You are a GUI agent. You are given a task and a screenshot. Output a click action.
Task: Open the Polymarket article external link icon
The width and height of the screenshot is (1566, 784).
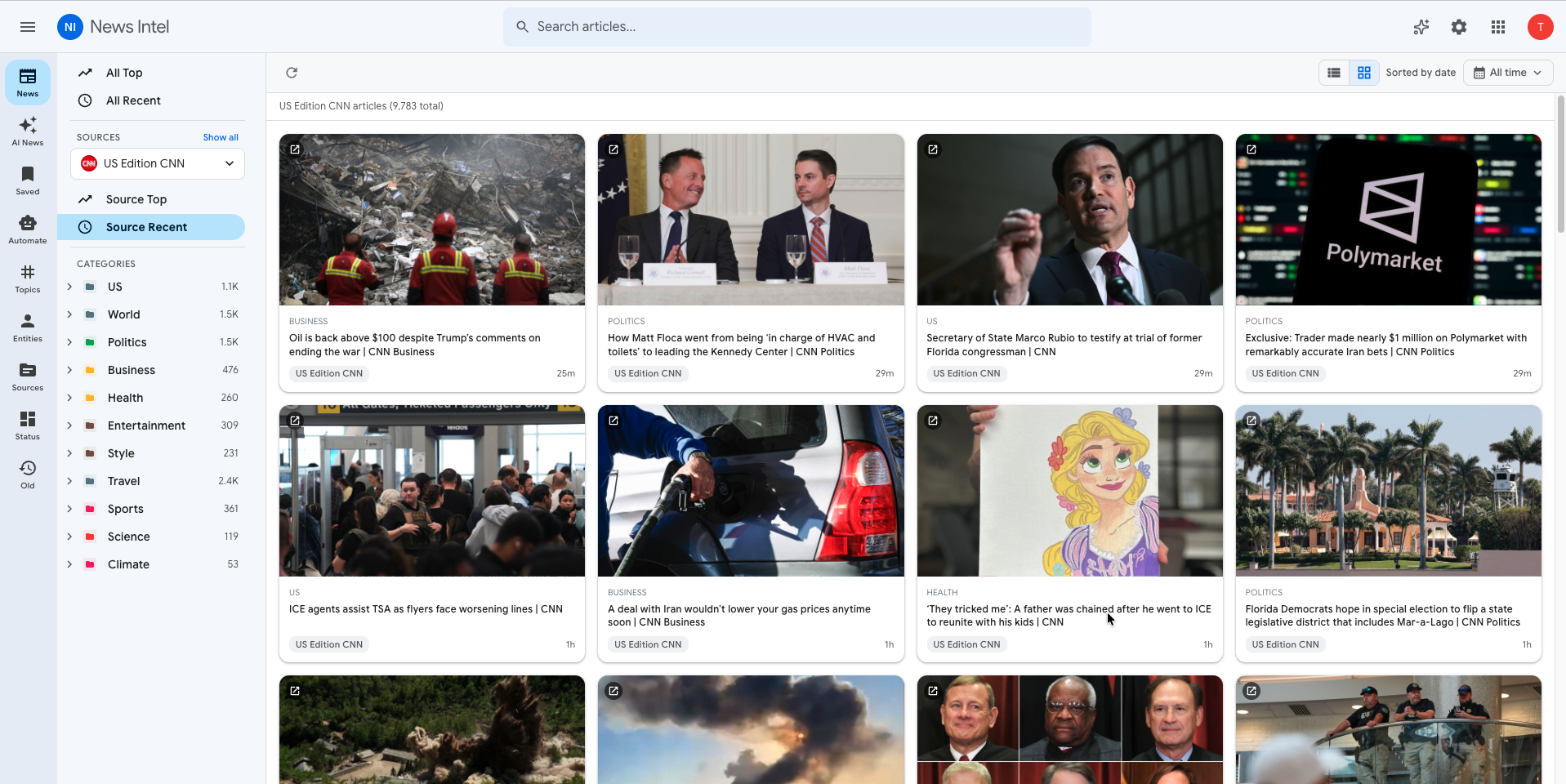tap(1251, 149)
